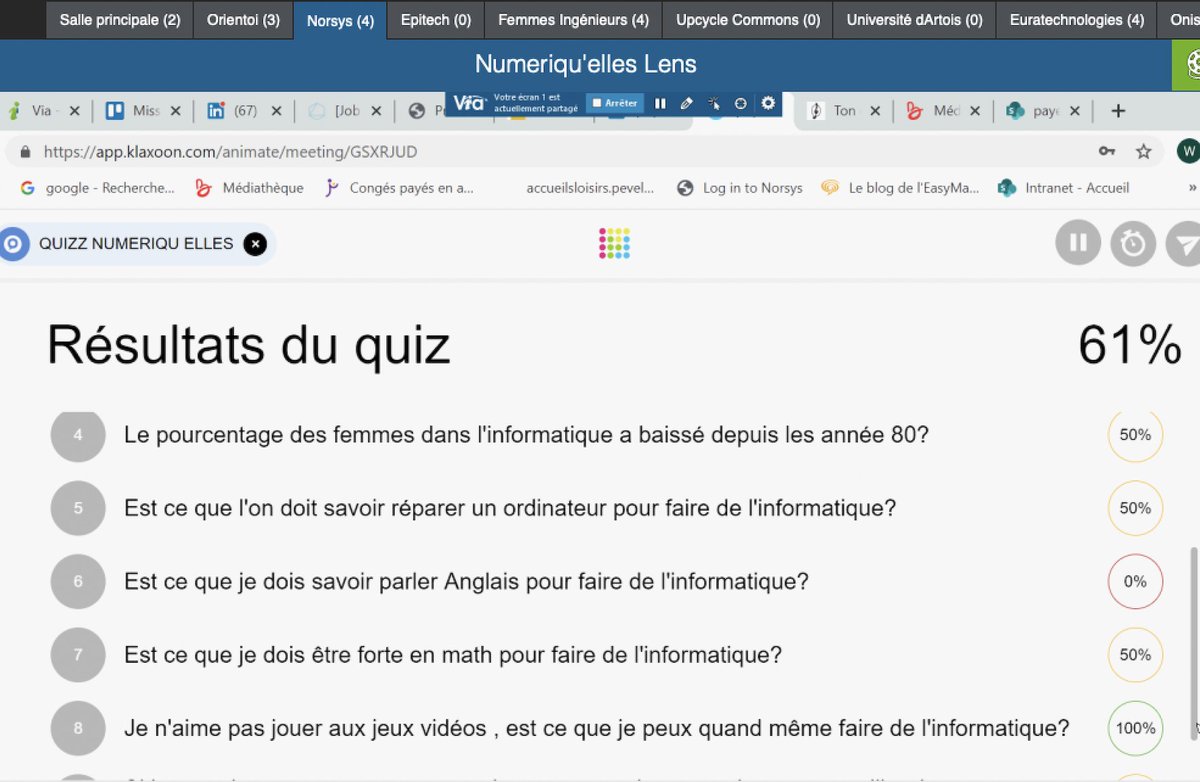Open the Log in to Norsys bookmark
This screenshot has width=1200, height=782.
point(740,188)
